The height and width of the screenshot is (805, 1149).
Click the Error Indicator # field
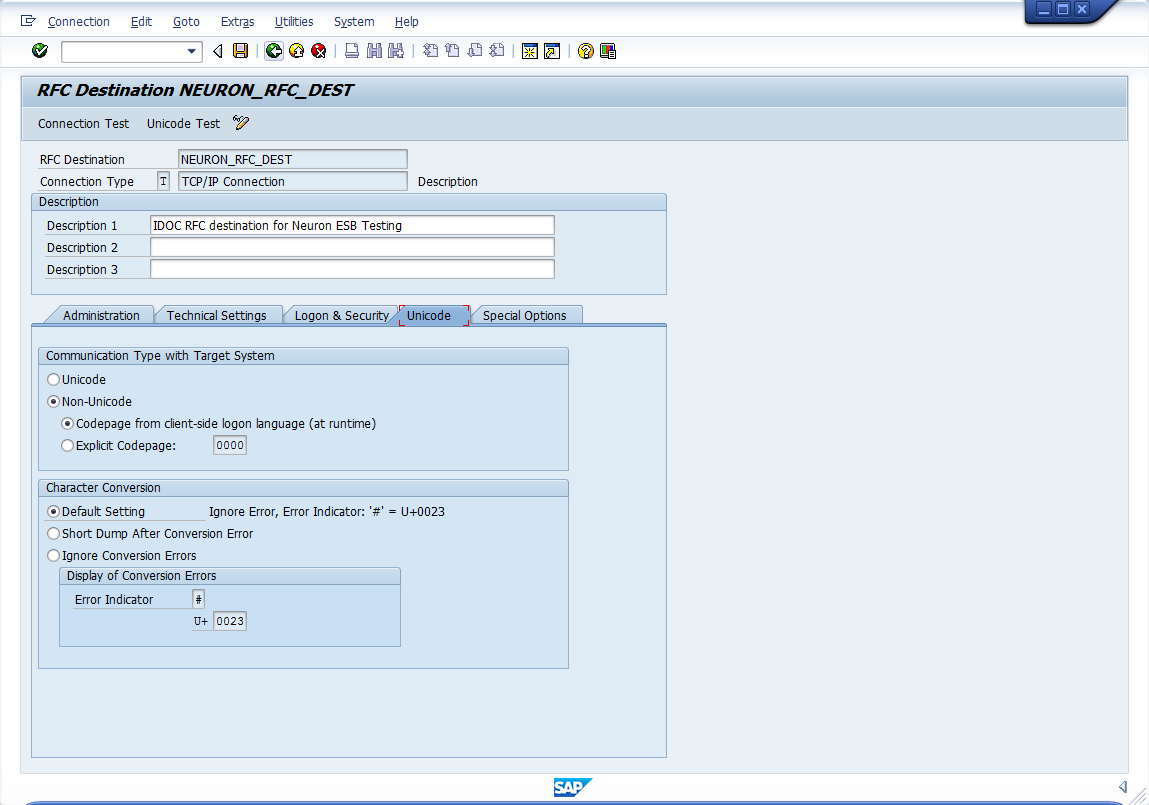tap(199, 599)
